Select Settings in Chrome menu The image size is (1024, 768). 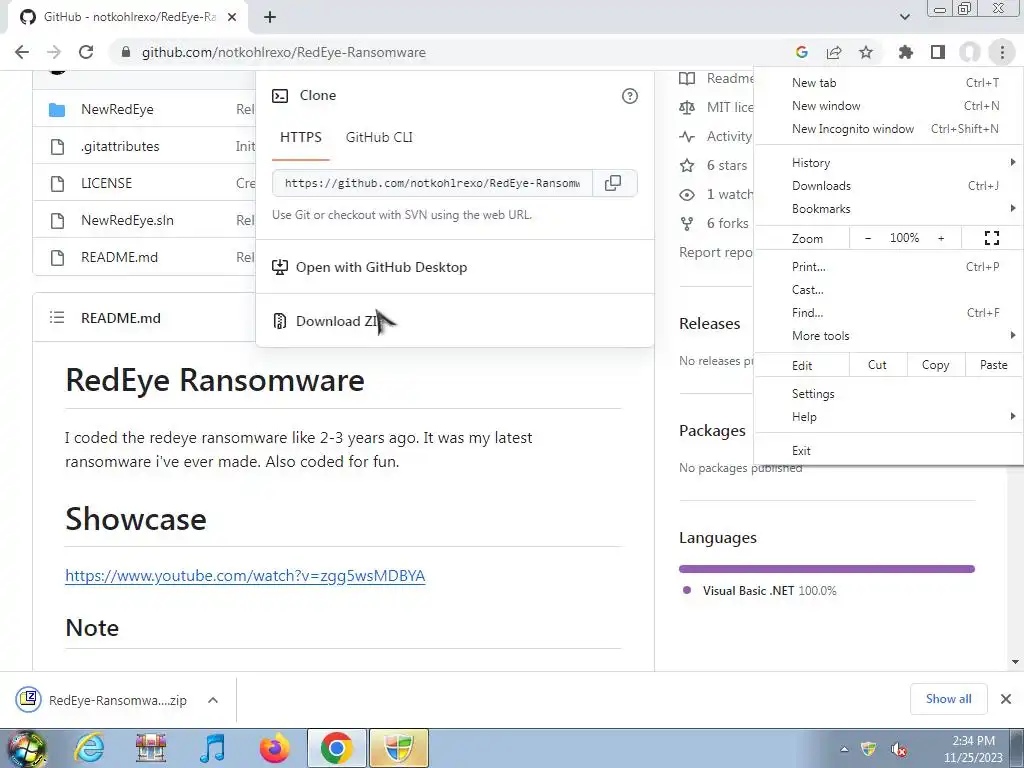point(888,394)
